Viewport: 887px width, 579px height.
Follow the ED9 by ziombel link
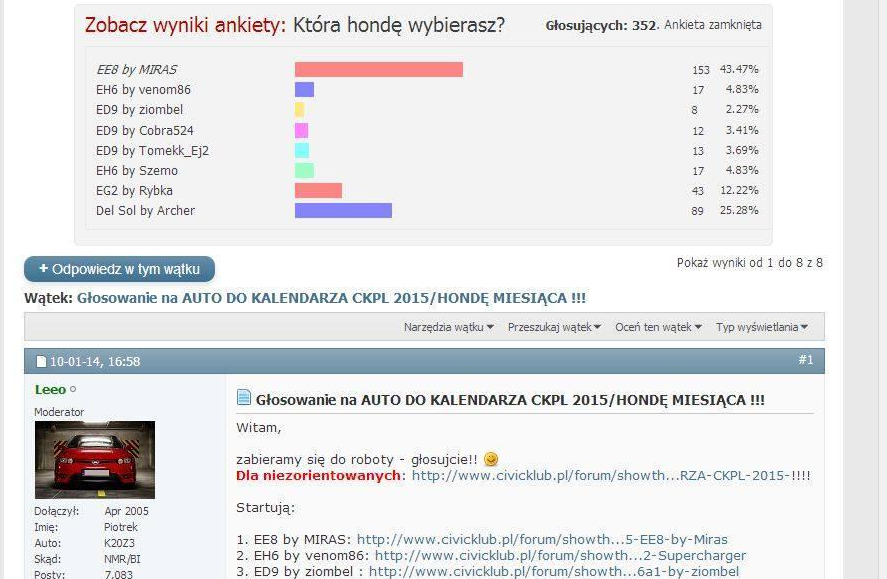pyautogui.click(x=553, y=571)
